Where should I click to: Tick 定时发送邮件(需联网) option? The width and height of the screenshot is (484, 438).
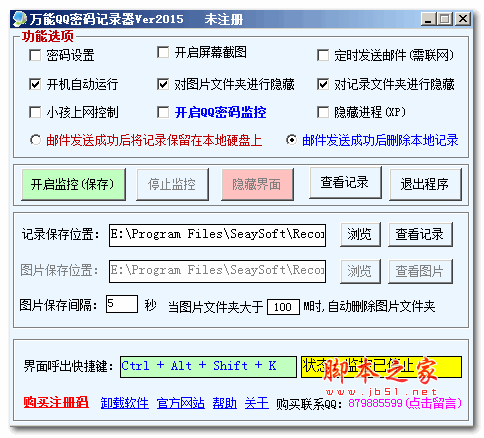coord(323,55)
